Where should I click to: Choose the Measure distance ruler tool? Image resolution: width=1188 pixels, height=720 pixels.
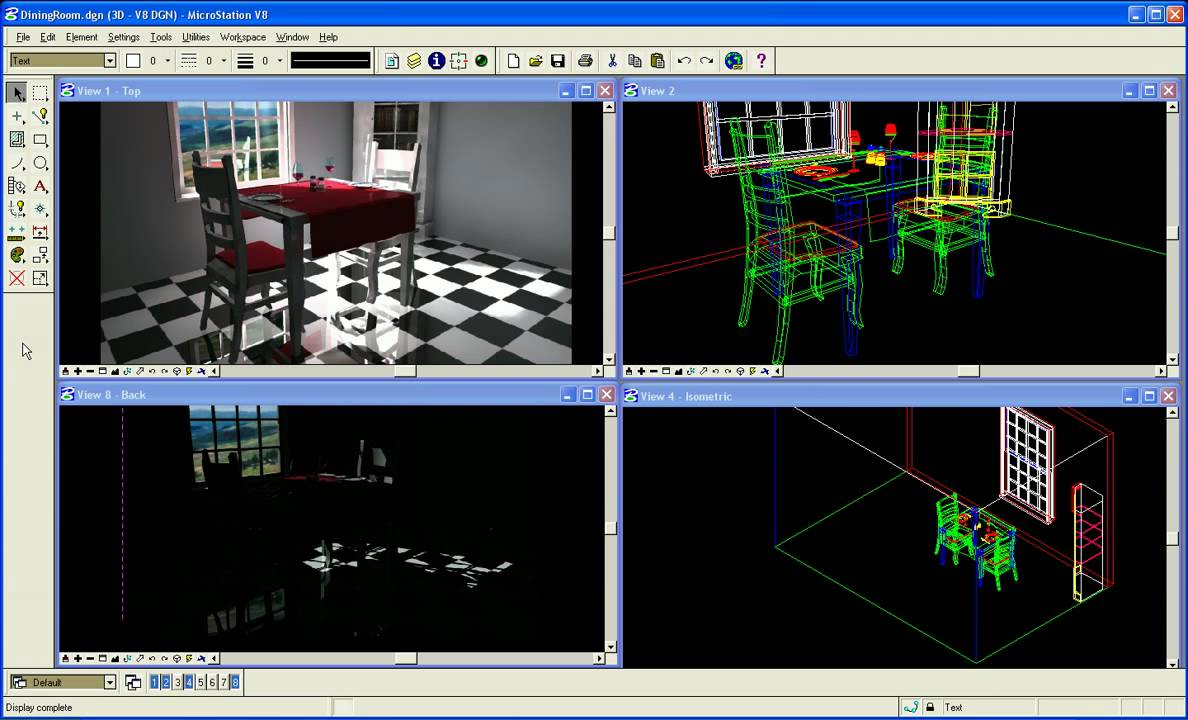click(x=17, y=232)
